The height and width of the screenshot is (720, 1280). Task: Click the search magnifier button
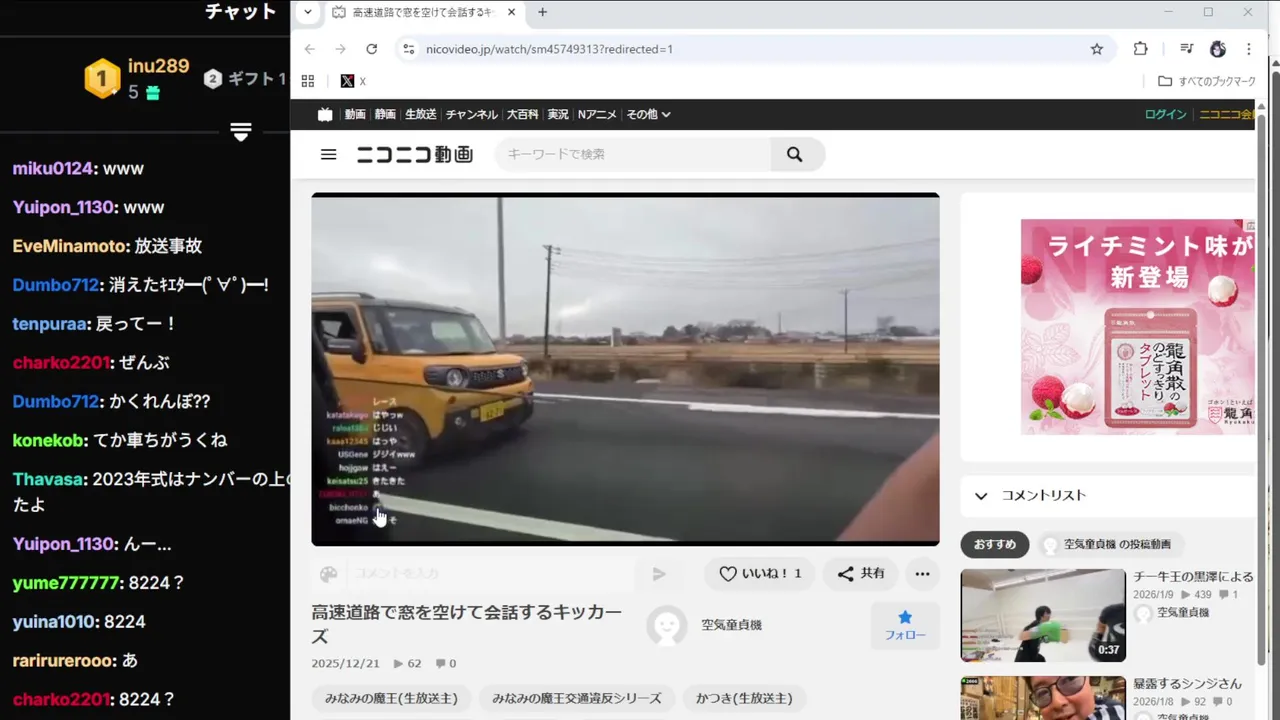pos(795,154)
